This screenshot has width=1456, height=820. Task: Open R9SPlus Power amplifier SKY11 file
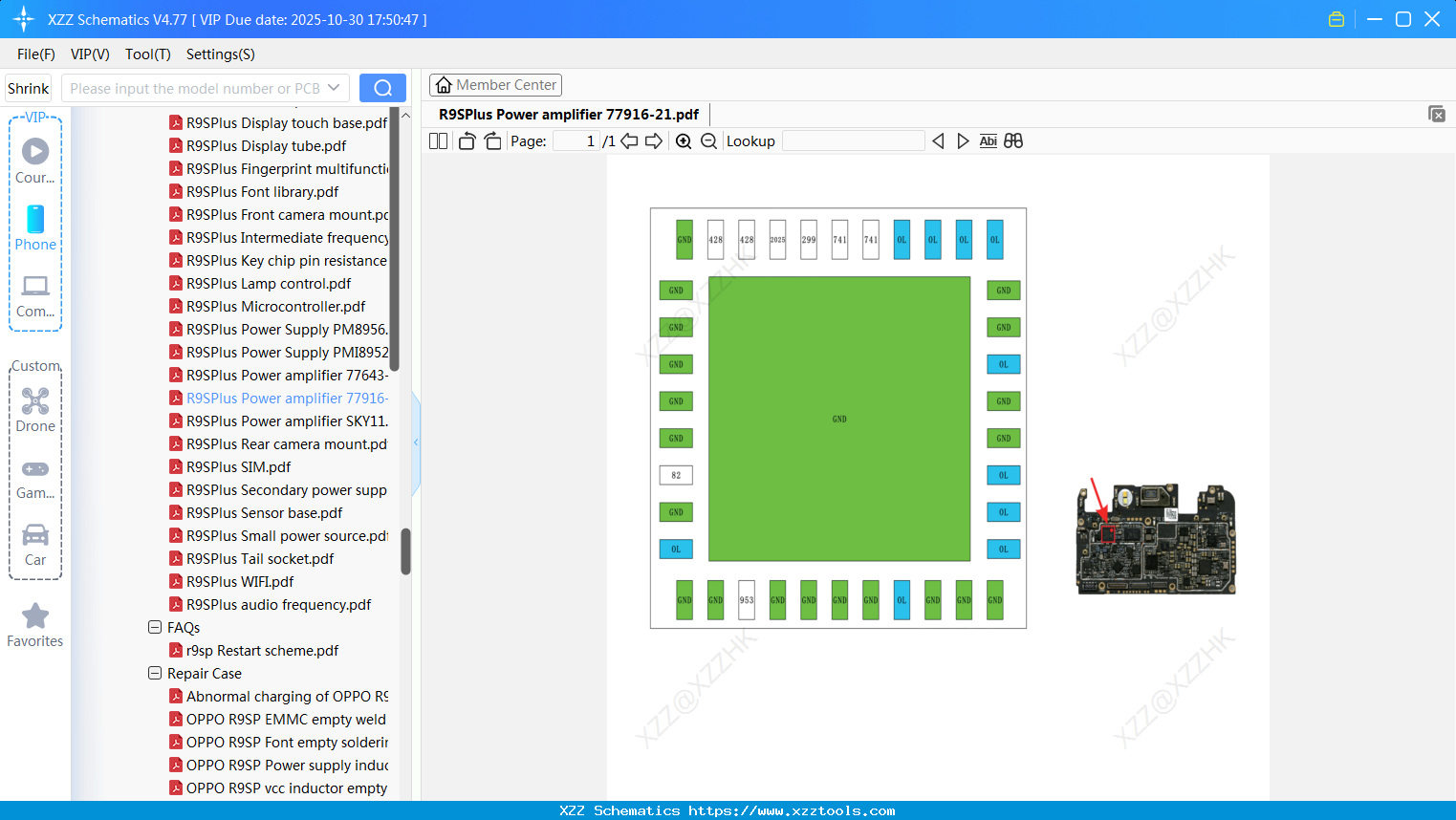coord(278,421)
